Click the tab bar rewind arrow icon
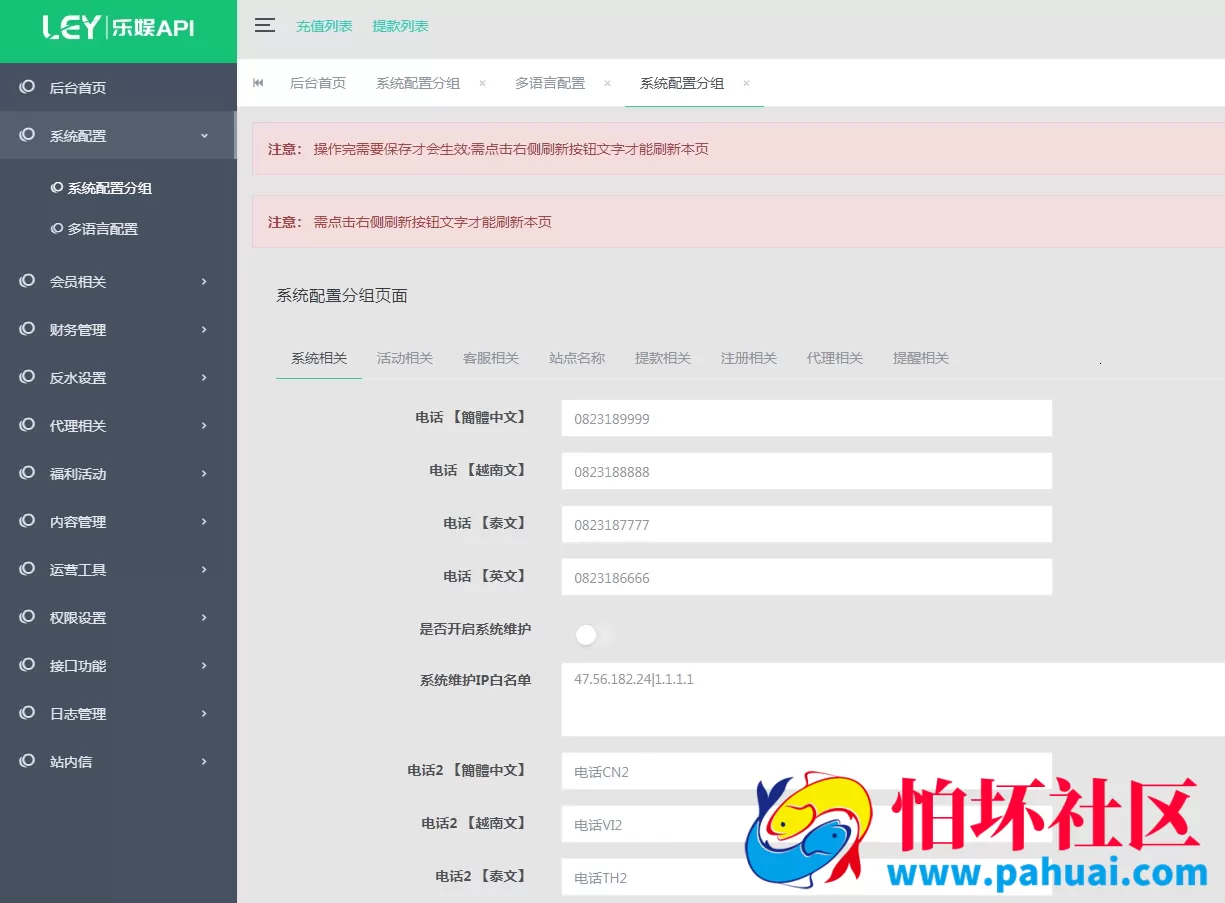1225x903 pixels. tap(258, 83)
